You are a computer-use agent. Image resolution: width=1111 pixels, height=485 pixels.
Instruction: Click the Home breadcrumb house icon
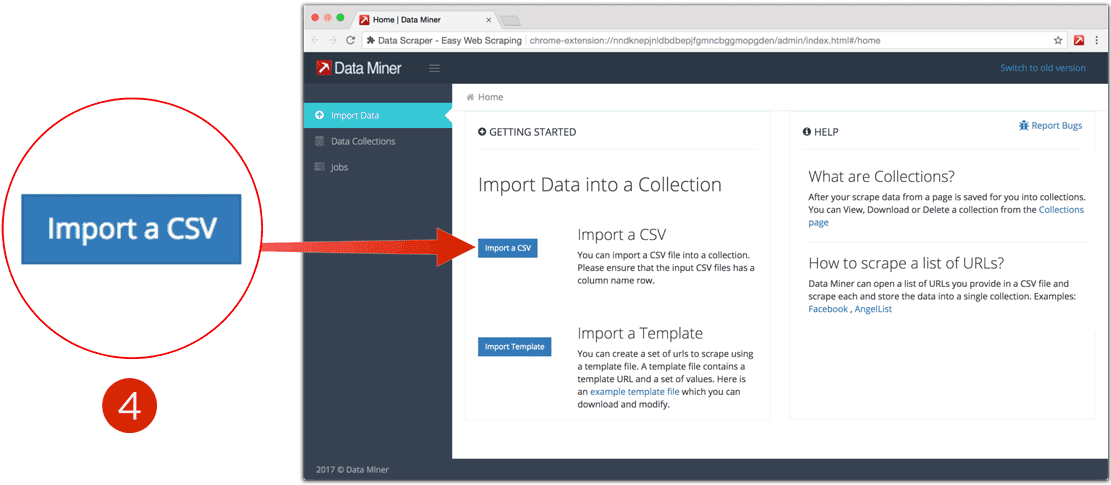pos(470,97)
